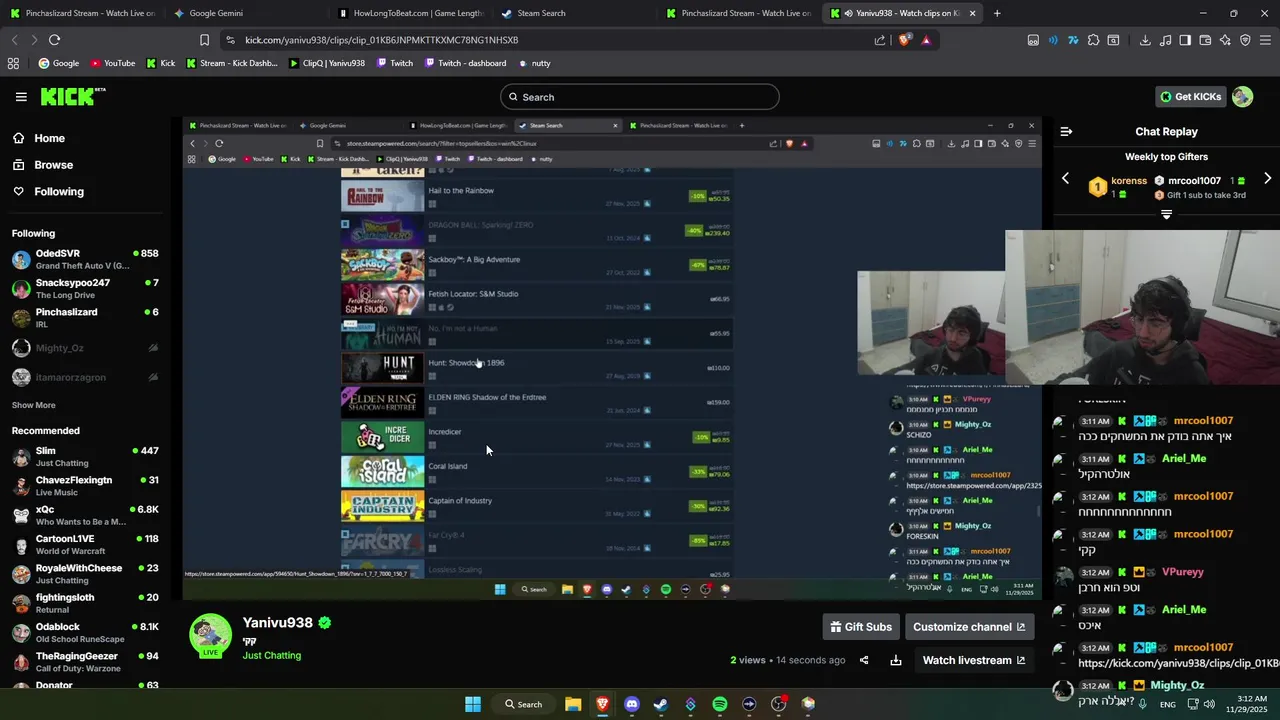Open the Brave Leo AI sparkle icon
1280x720 pixels.
[1225, 40]
